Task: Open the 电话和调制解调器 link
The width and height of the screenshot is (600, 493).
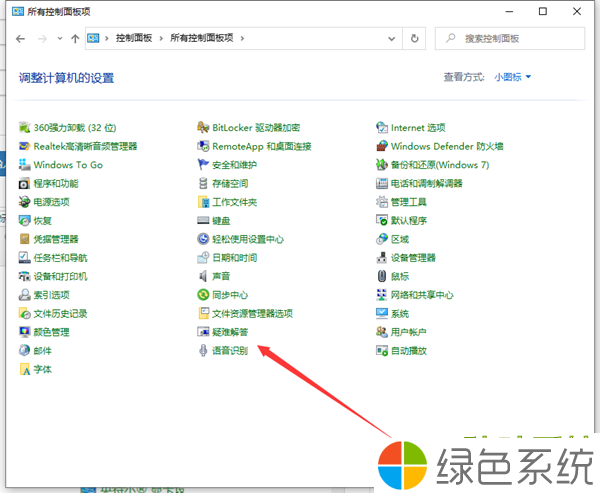Action: coord(427,183)
